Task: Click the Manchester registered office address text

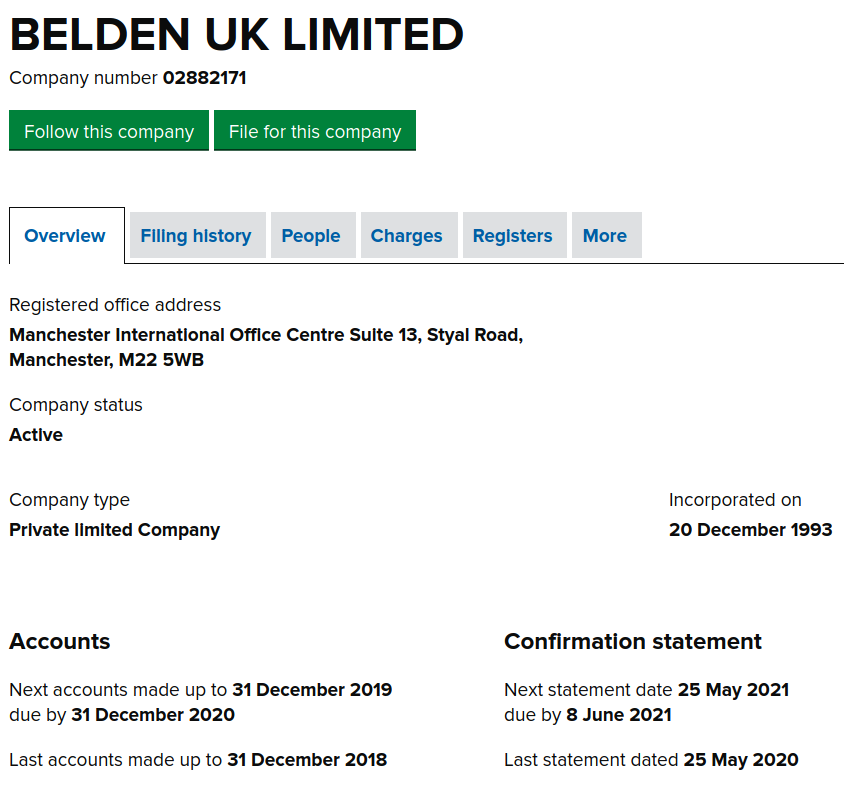Action: click(x=265, y=347)
